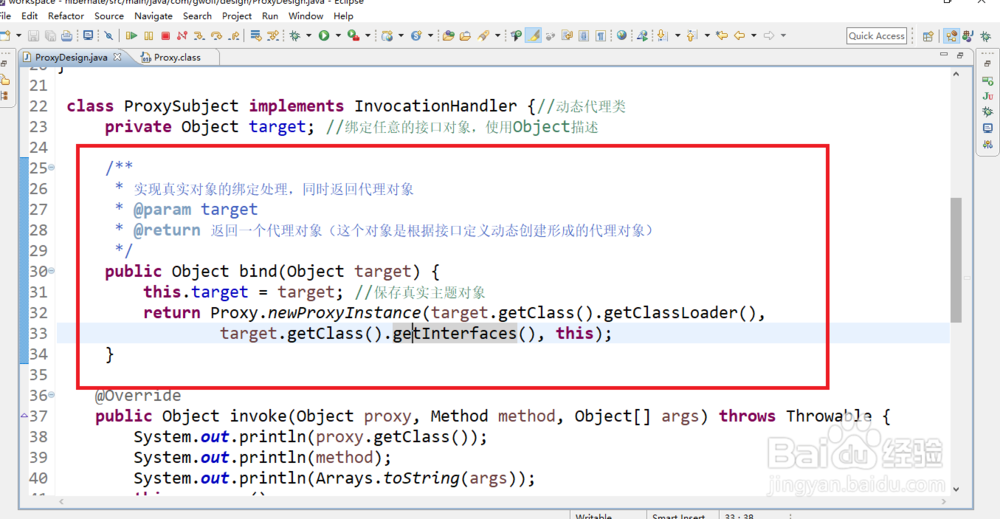This screenshot has height=519, width=1000.
Task: Click into the Quick Access field
Action: coord(877,36)
